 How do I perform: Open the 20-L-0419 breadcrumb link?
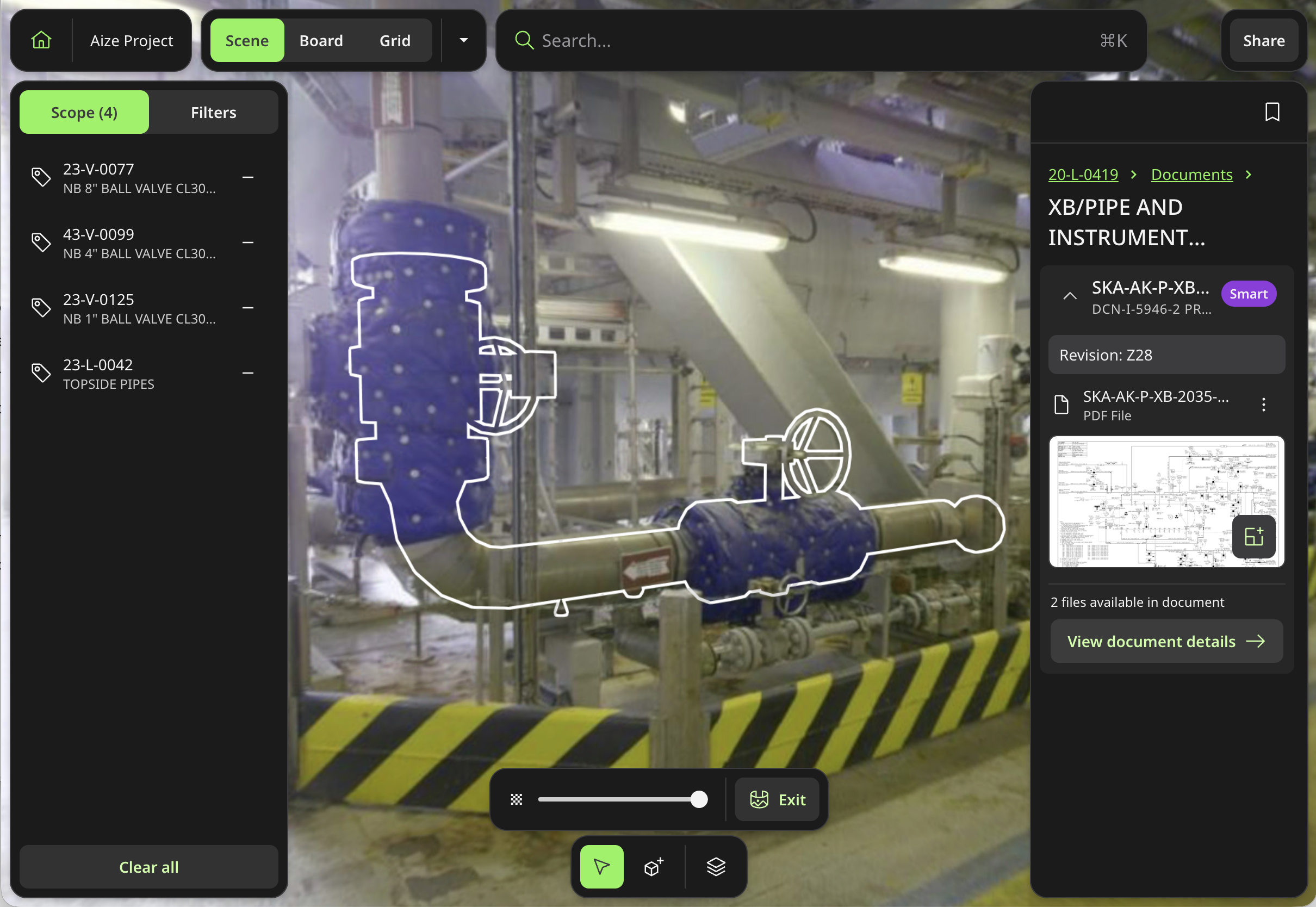1083,175
